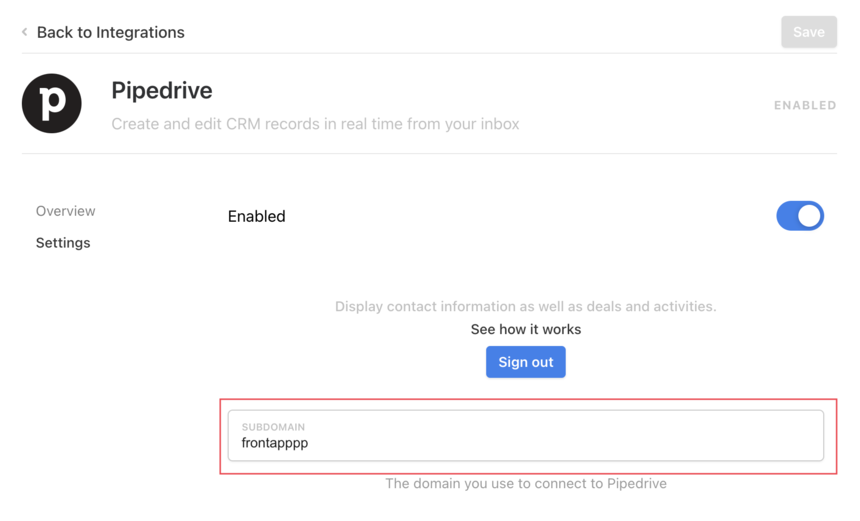Click the domain helper text below field
This screenshot has width=860, height=521.
coord(525,483)
